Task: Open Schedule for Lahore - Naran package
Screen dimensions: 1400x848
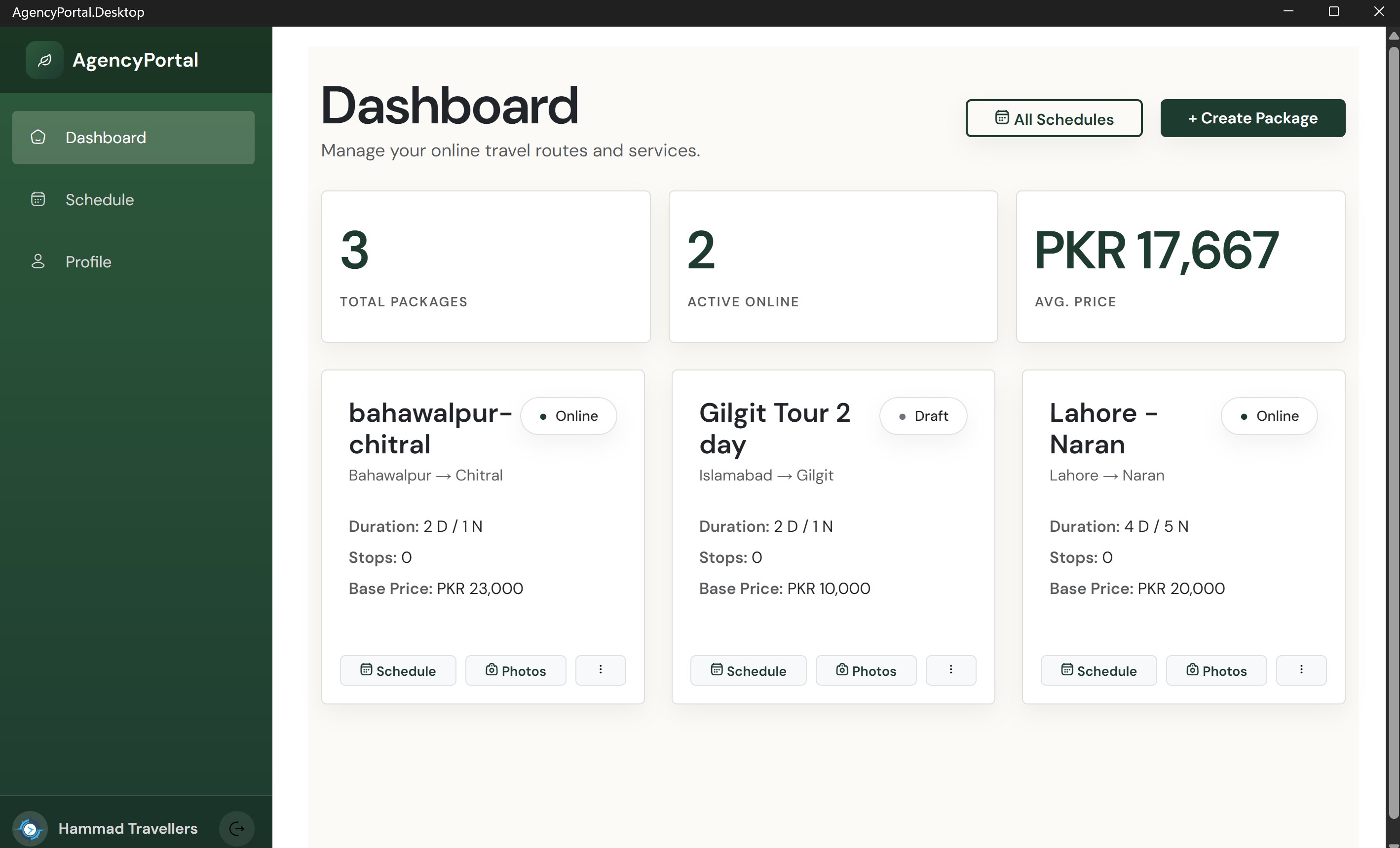Action: click(x=1099, y=670)
